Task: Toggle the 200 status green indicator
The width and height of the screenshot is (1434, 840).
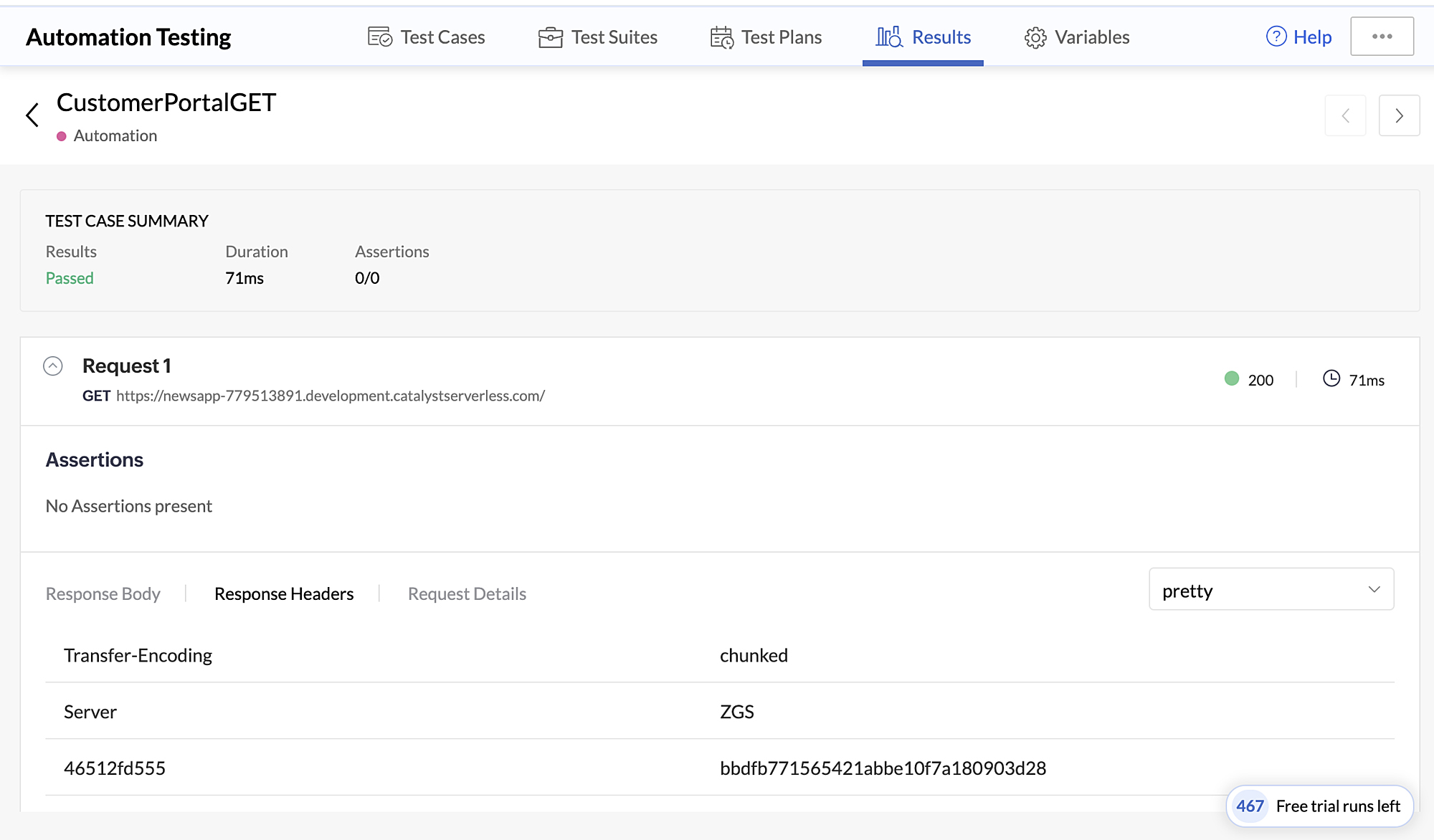Action: pos(1231,380)
